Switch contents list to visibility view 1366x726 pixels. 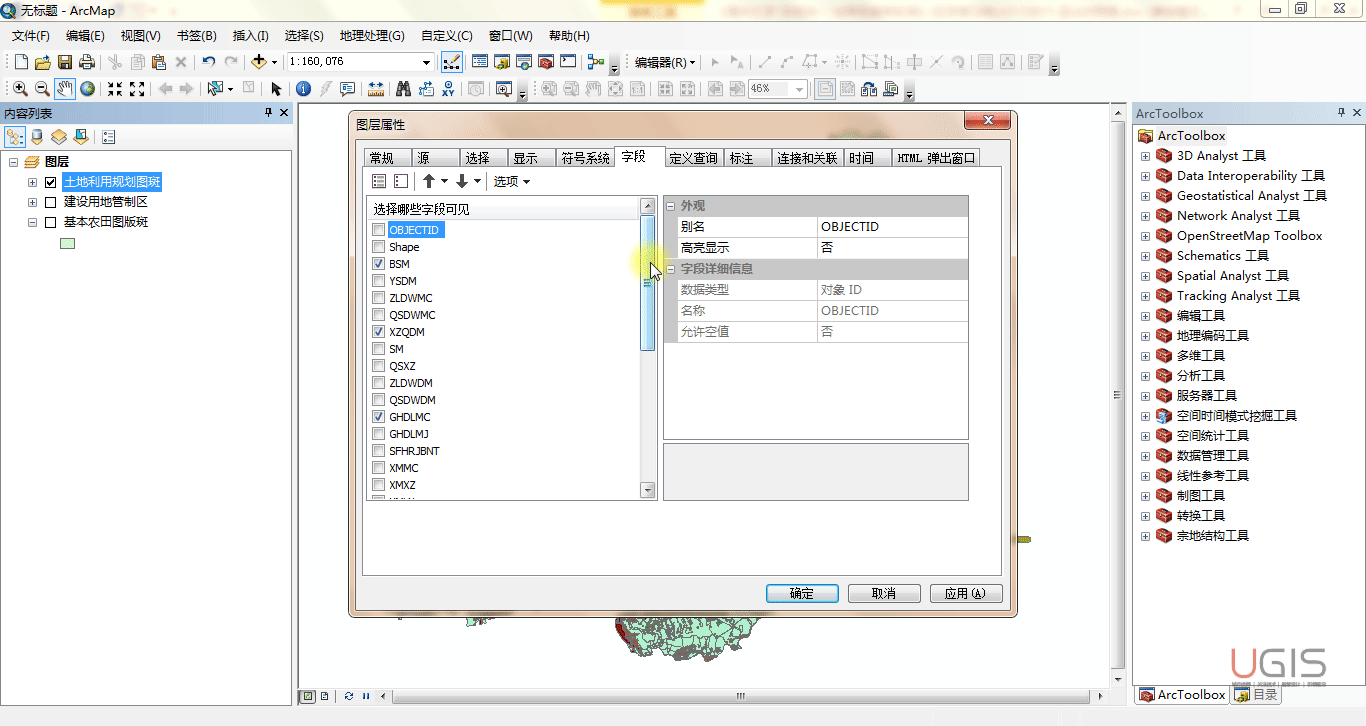pyautogui.click(x=59, y=137)
